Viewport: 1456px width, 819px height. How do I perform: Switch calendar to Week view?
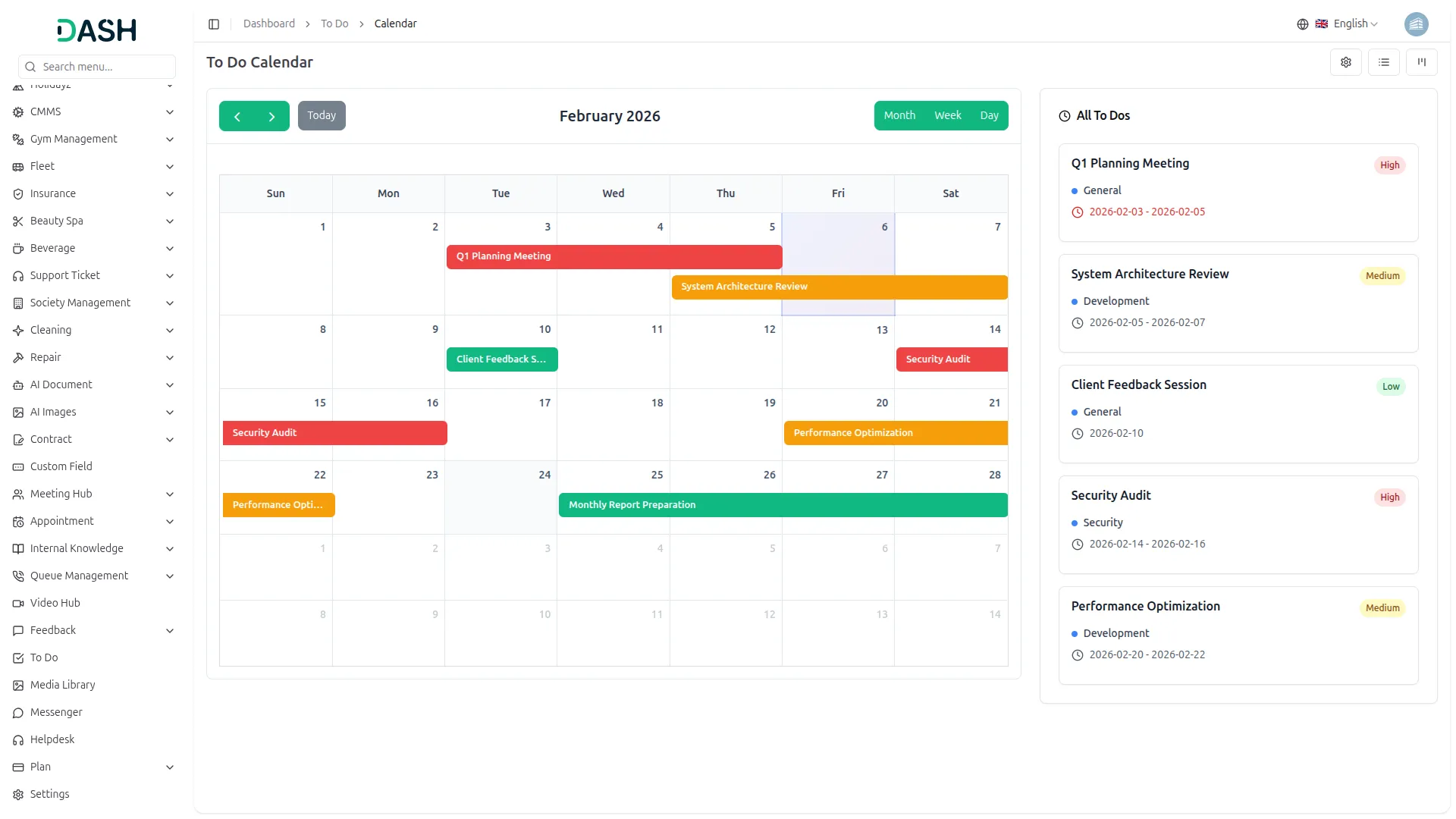(x=947, y=115)
